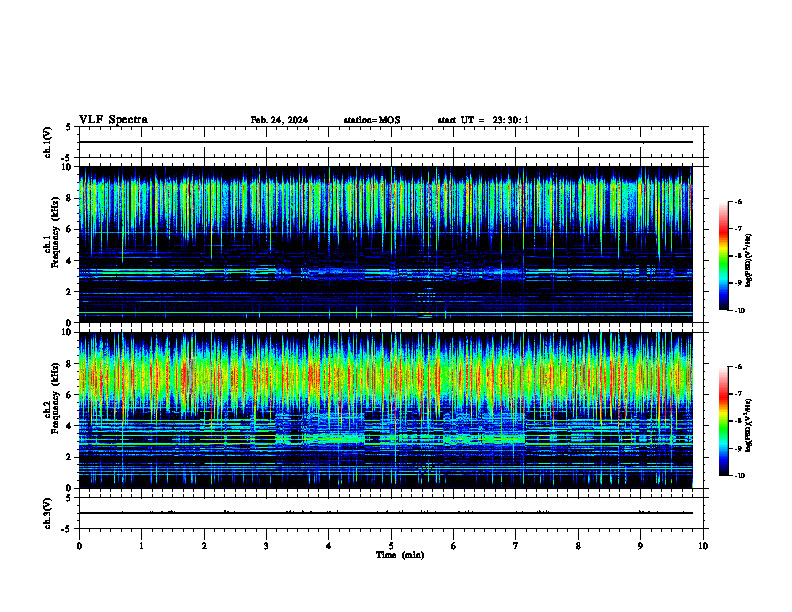The width and height of the screenshot is (792, 612).
Task: Click the "-6" label on ch.1 colorbar
Action: point(740,201)
